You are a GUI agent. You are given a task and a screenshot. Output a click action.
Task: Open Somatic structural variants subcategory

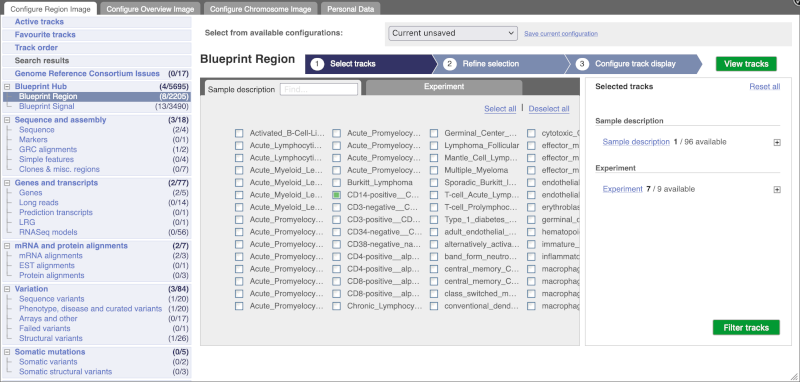[65, 372]
